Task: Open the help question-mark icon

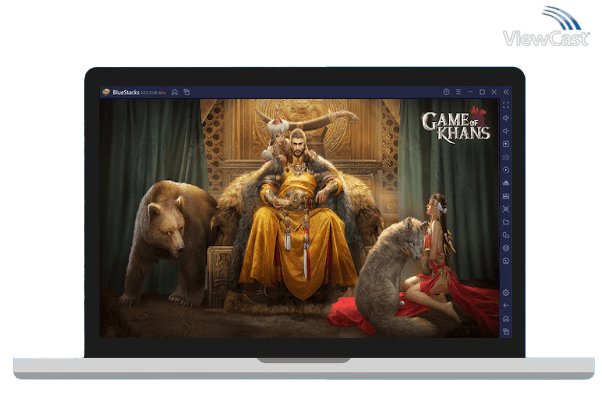Action: click(446, 92)
